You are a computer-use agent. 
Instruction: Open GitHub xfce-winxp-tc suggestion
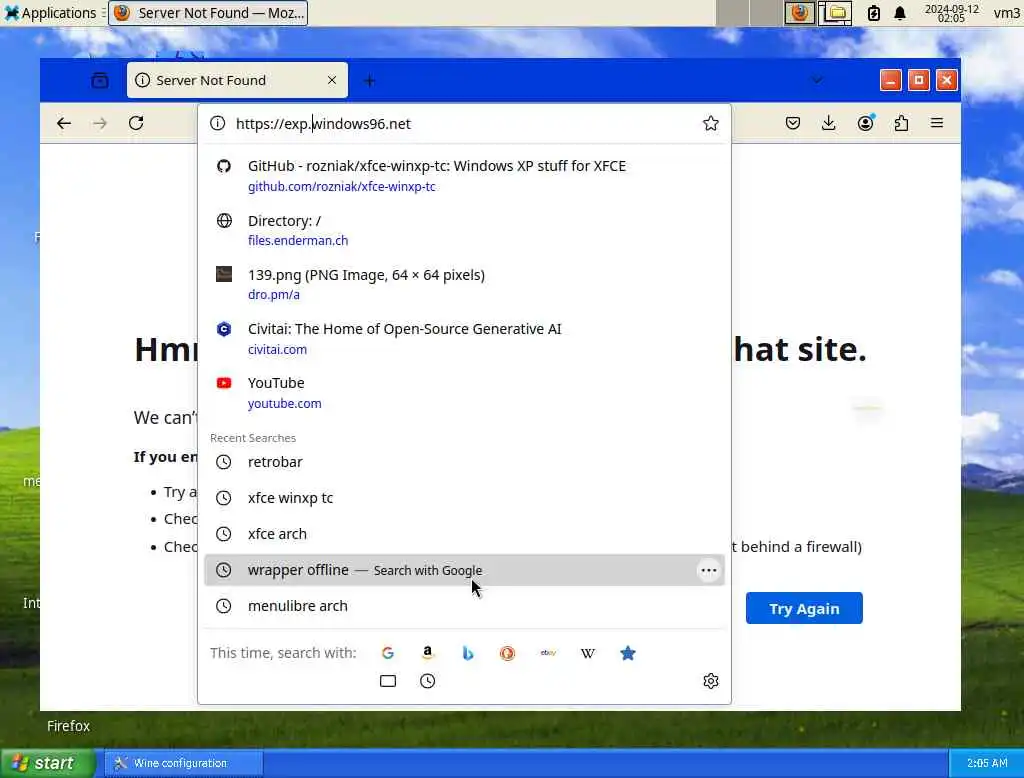click(464, 176)
